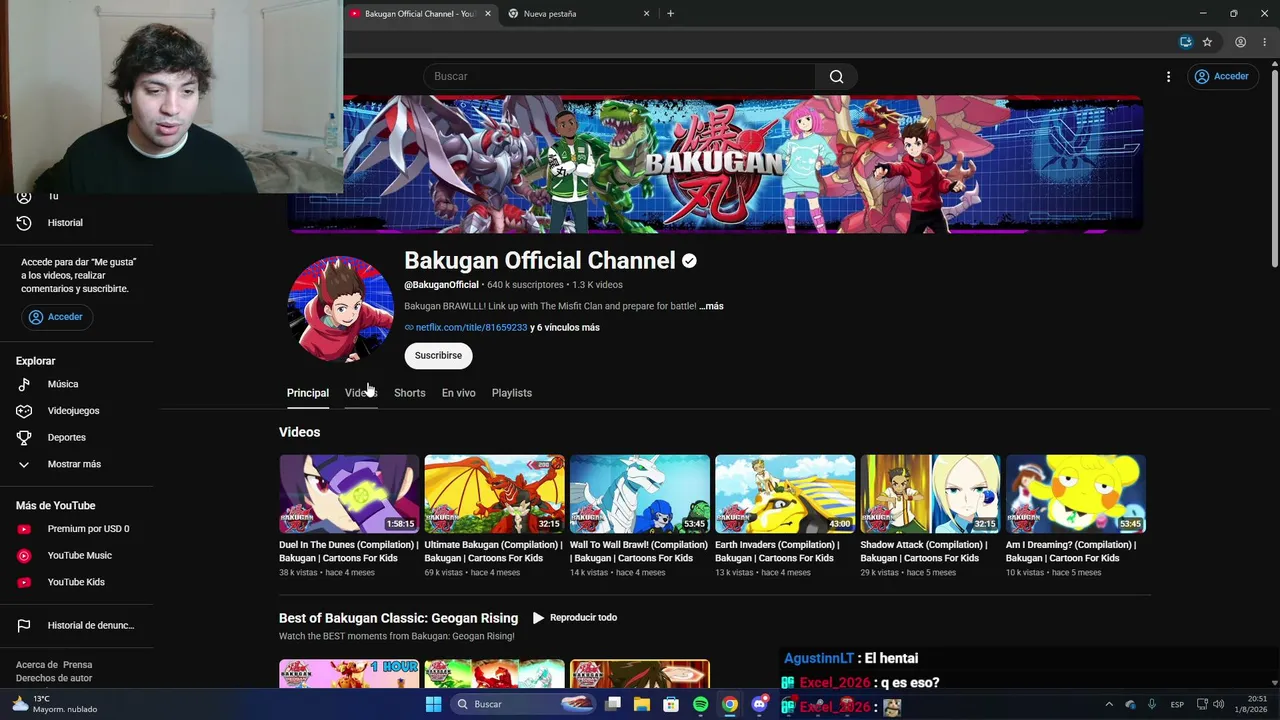
Task: Open File Explorer from the taskbar
Action: pos(642,704)
